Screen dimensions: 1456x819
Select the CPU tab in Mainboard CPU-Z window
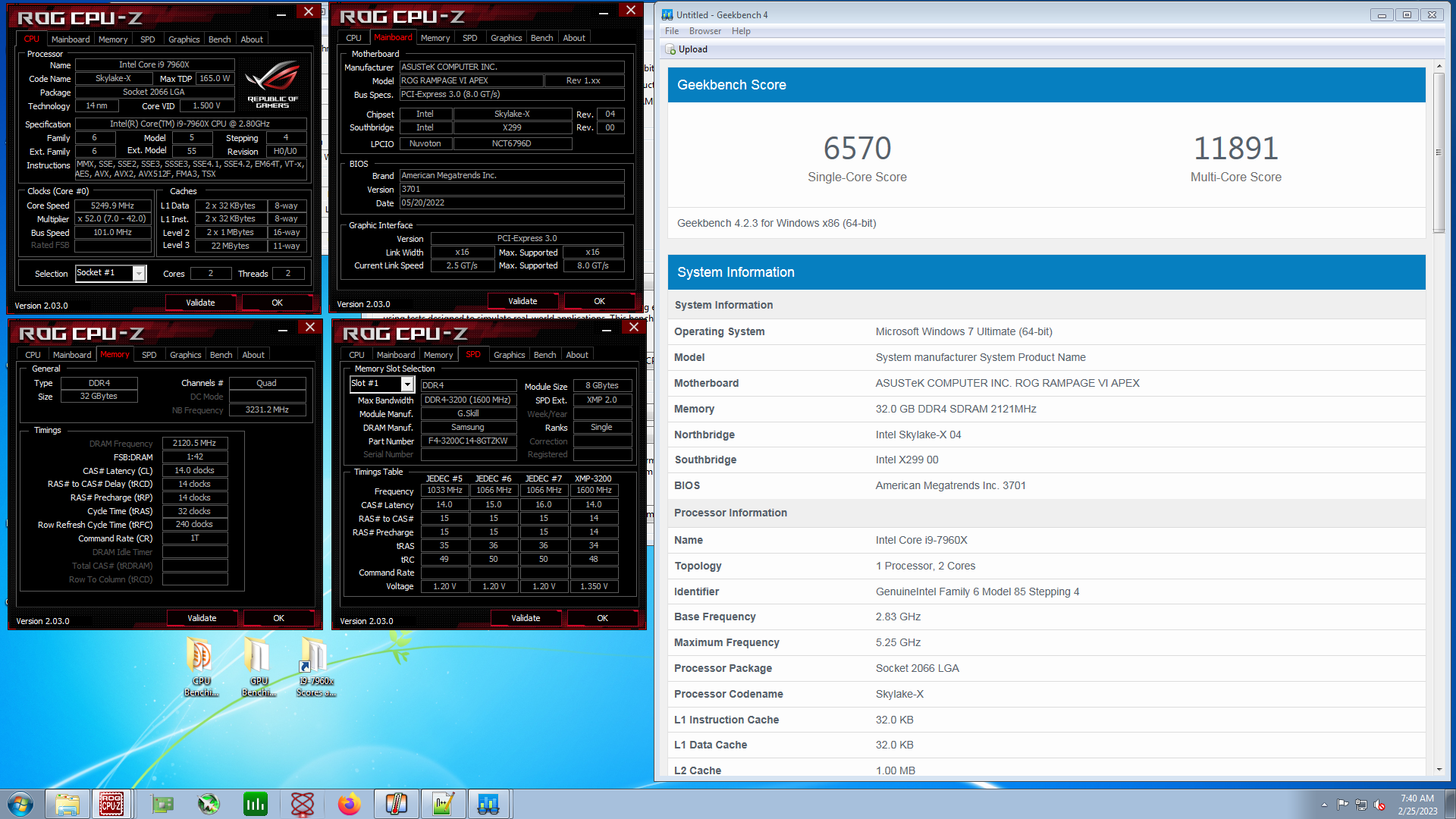(354, 38)
